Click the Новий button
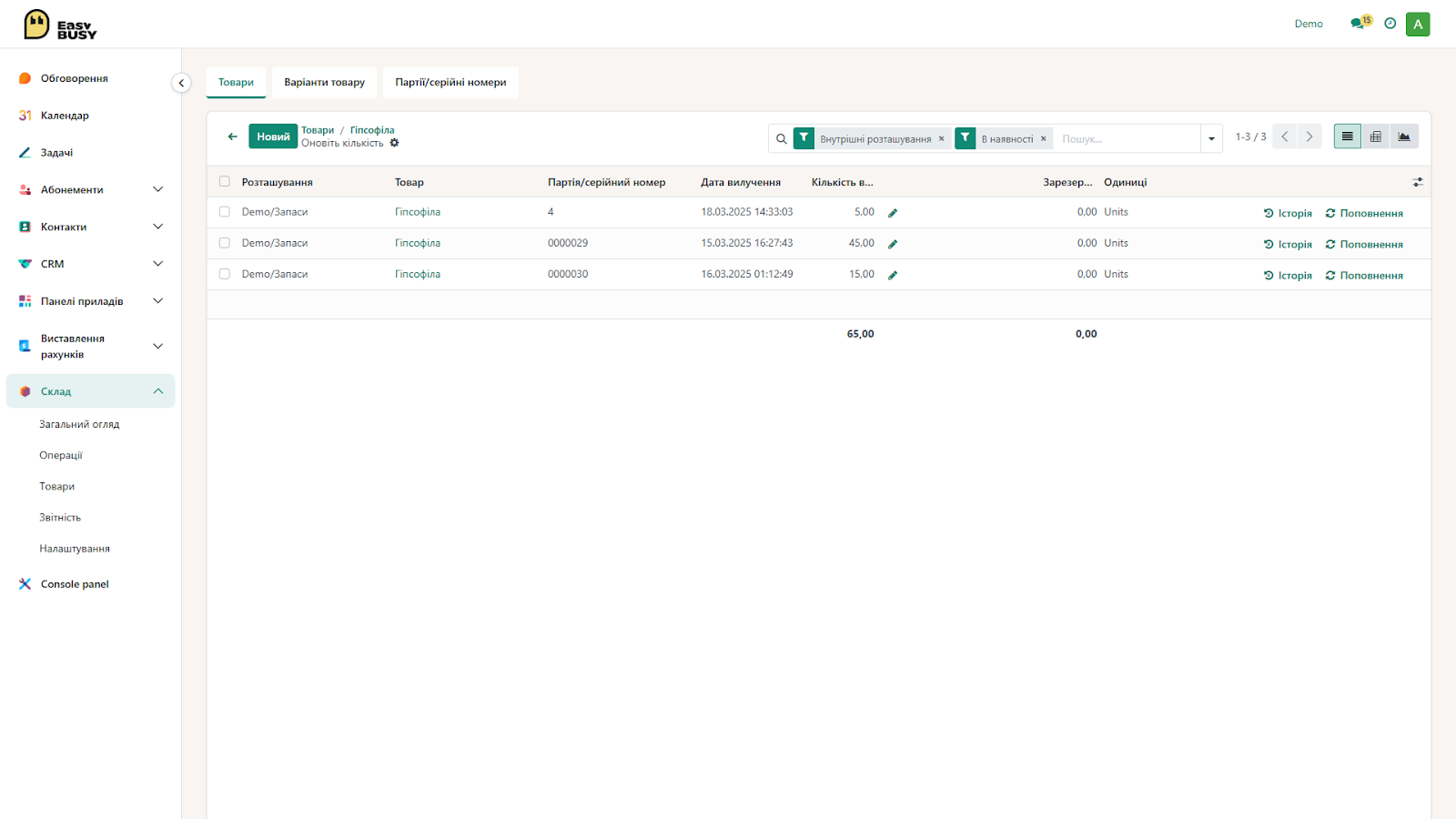 point(273,136)
